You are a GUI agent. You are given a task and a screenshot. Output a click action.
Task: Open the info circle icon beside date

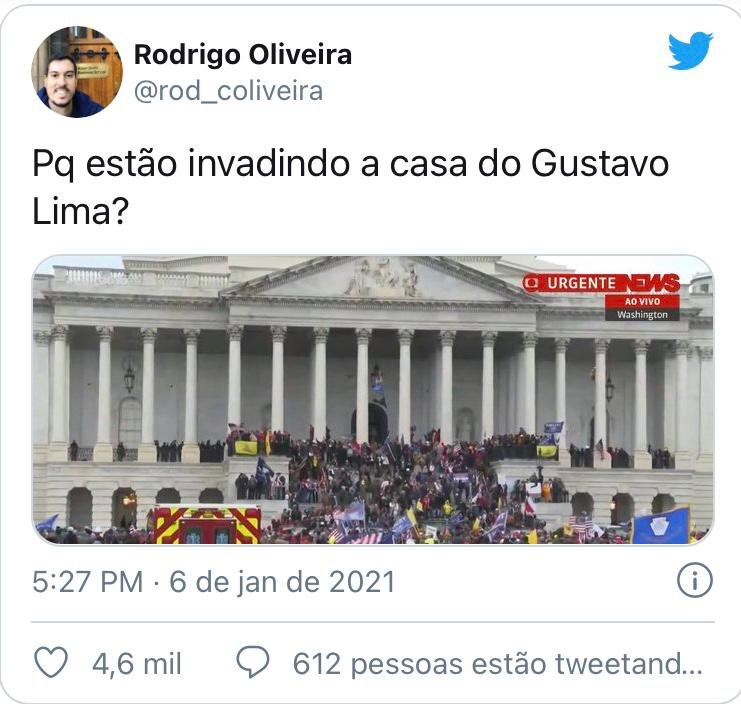coord(694,581)
